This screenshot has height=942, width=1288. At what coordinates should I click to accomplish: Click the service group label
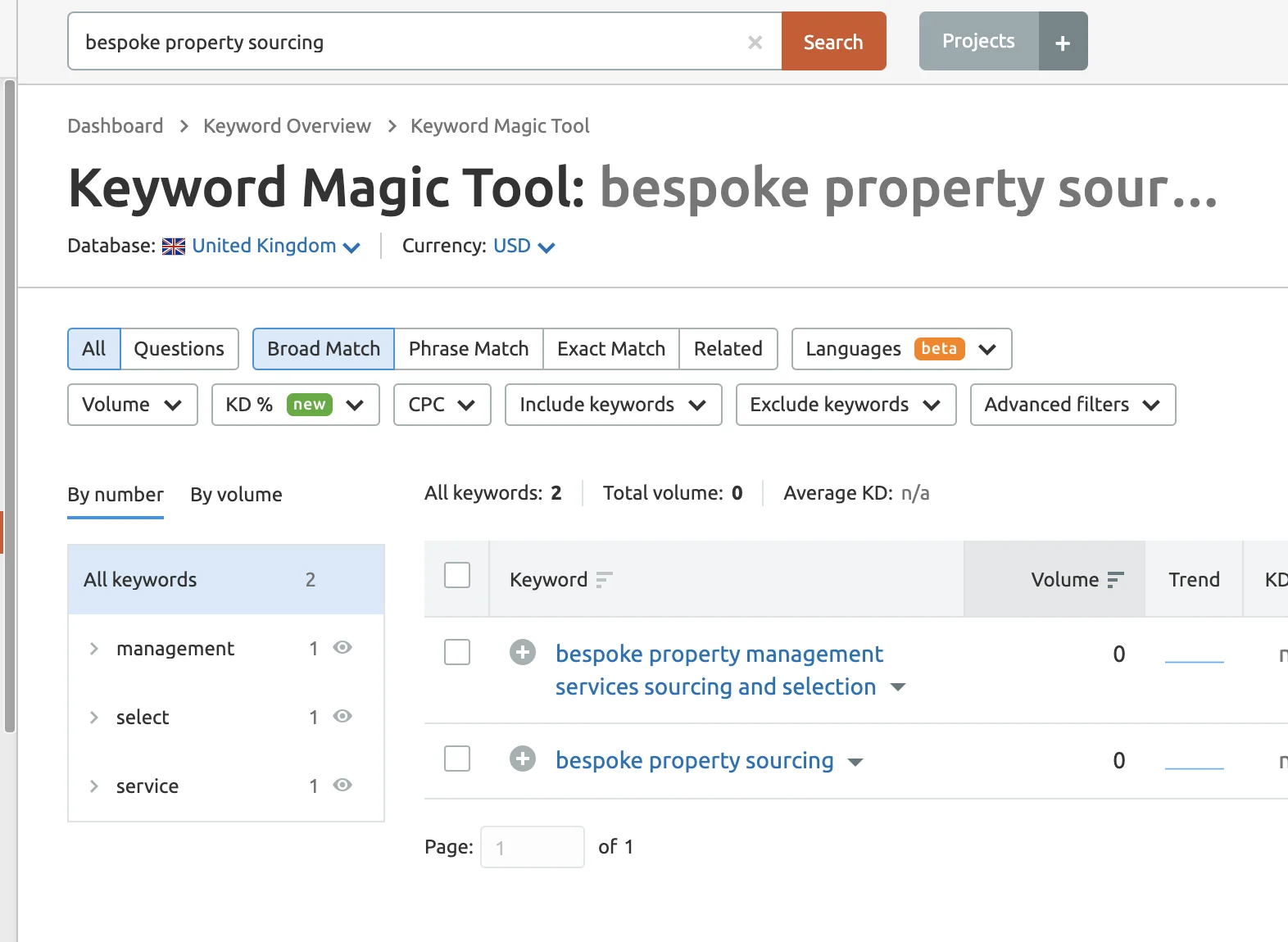pyautogui.click(x=147, y=786)
